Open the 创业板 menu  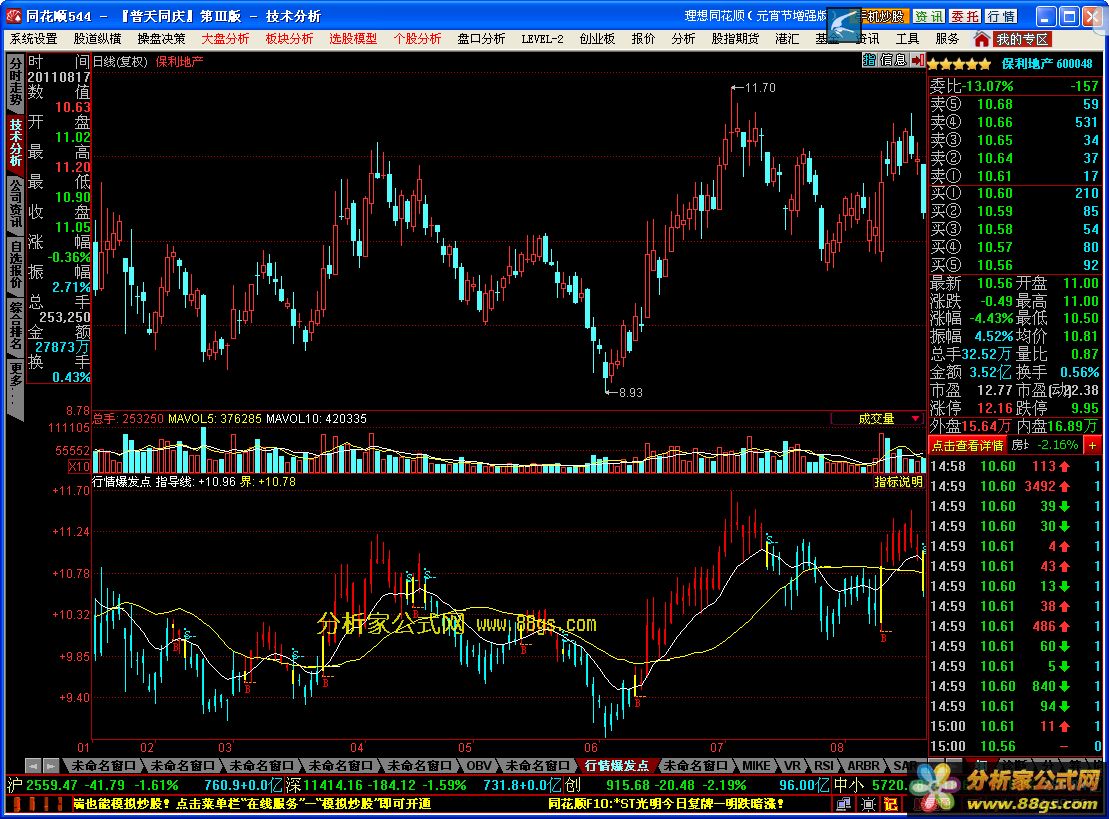[597, 39]
